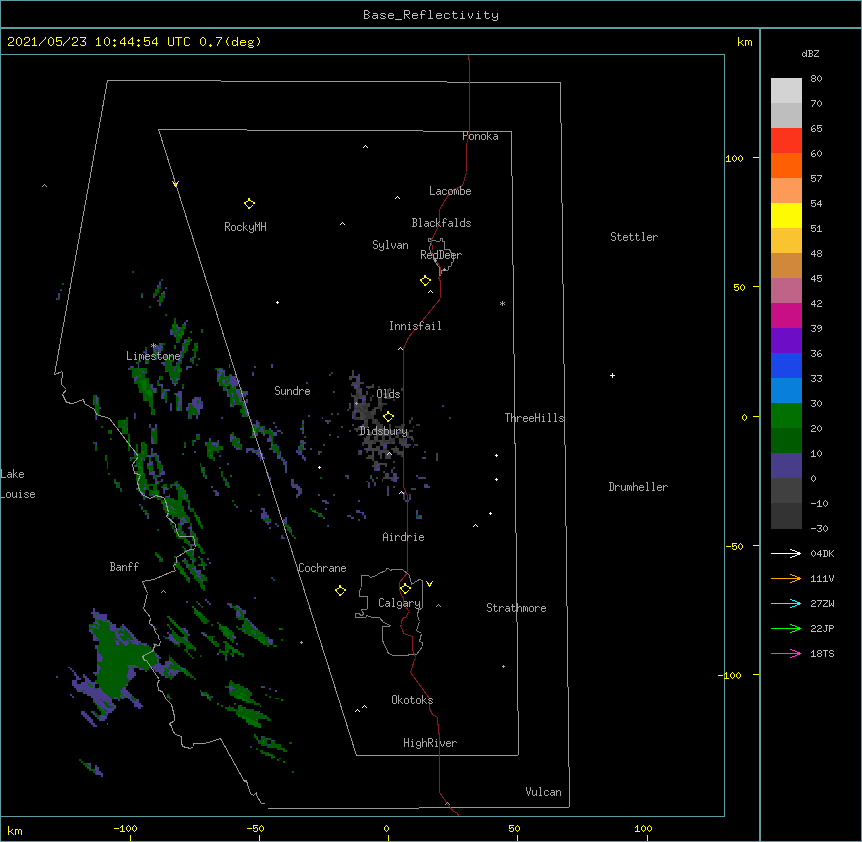Click the Olds label
Screen dimensions: 862x842
[388, 394]
